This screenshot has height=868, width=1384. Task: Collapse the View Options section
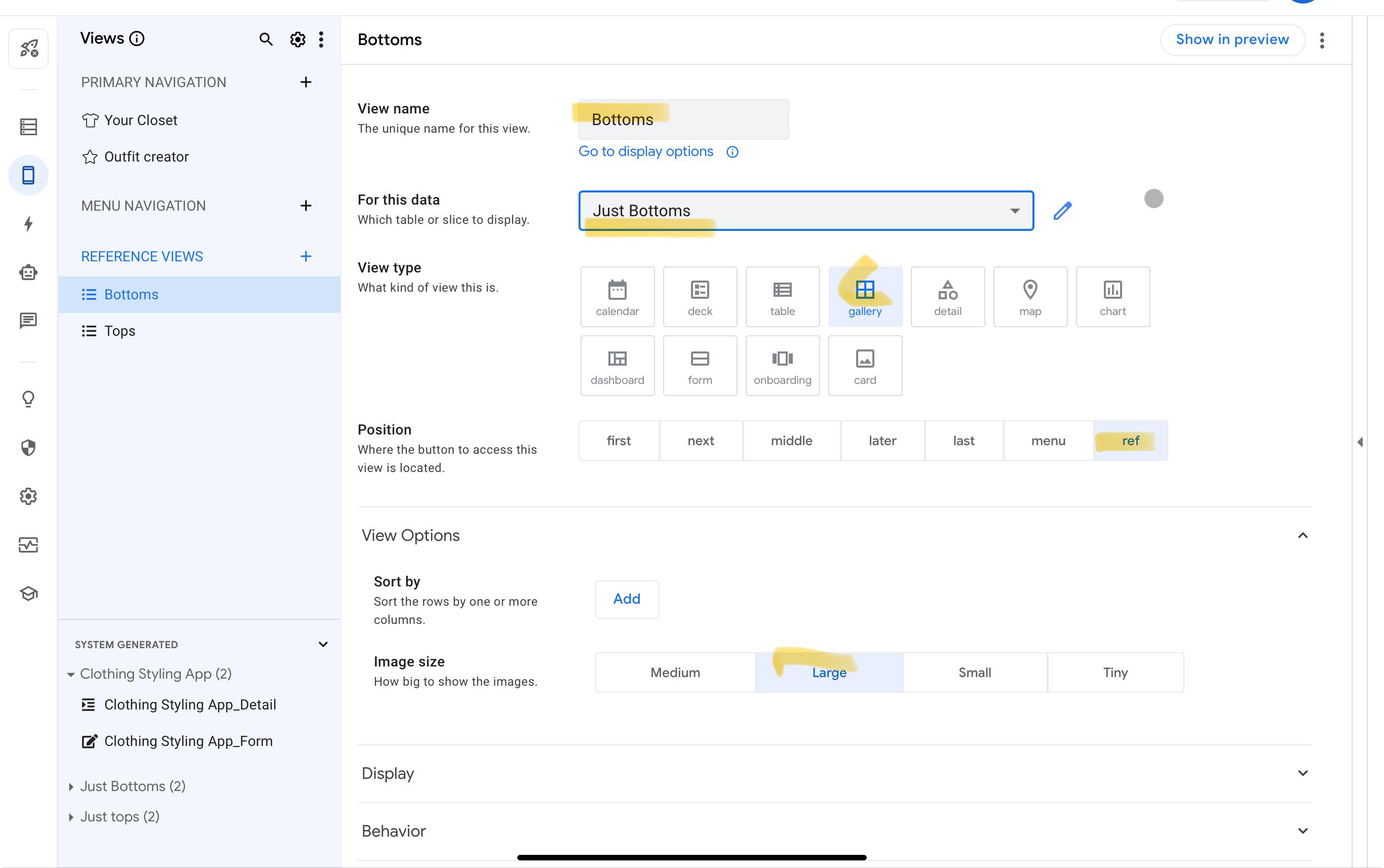1302,536
